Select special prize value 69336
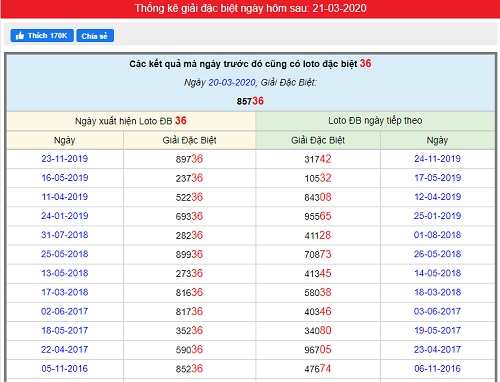This screenshot has width=500, height=382. pos(189,216)
